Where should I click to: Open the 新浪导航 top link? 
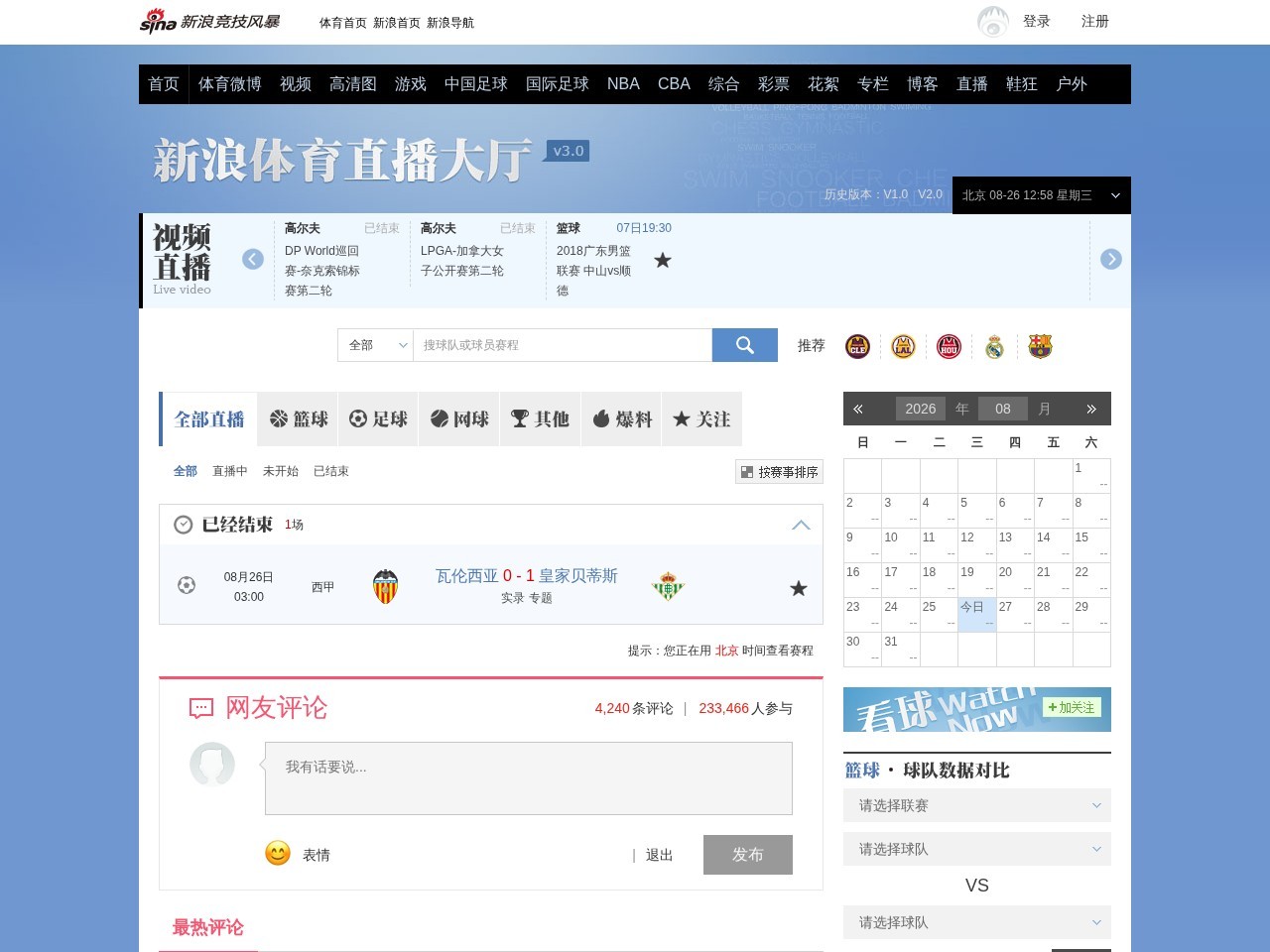pos(450,23)
